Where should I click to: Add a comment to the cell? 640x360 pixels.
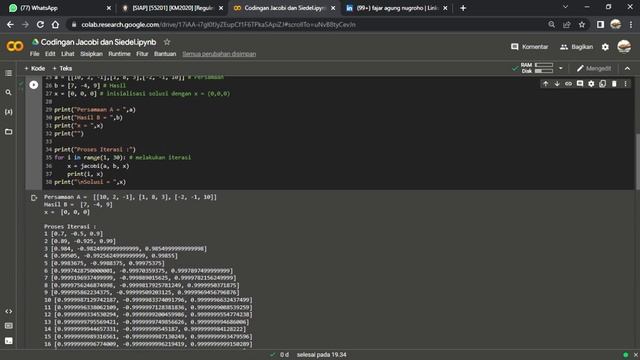pos(580,84)
